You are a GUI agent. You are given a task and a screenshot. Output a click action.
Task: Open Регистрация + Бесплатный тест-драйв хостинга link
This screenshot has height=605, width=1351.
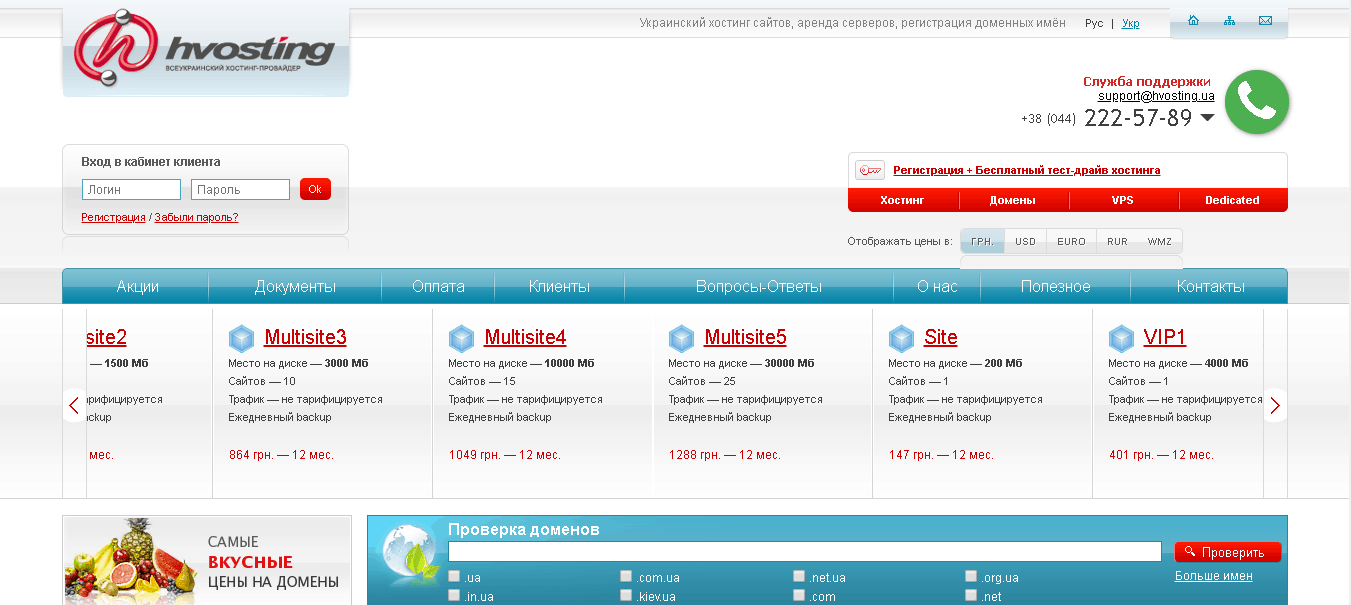[x=1027, y=170]
